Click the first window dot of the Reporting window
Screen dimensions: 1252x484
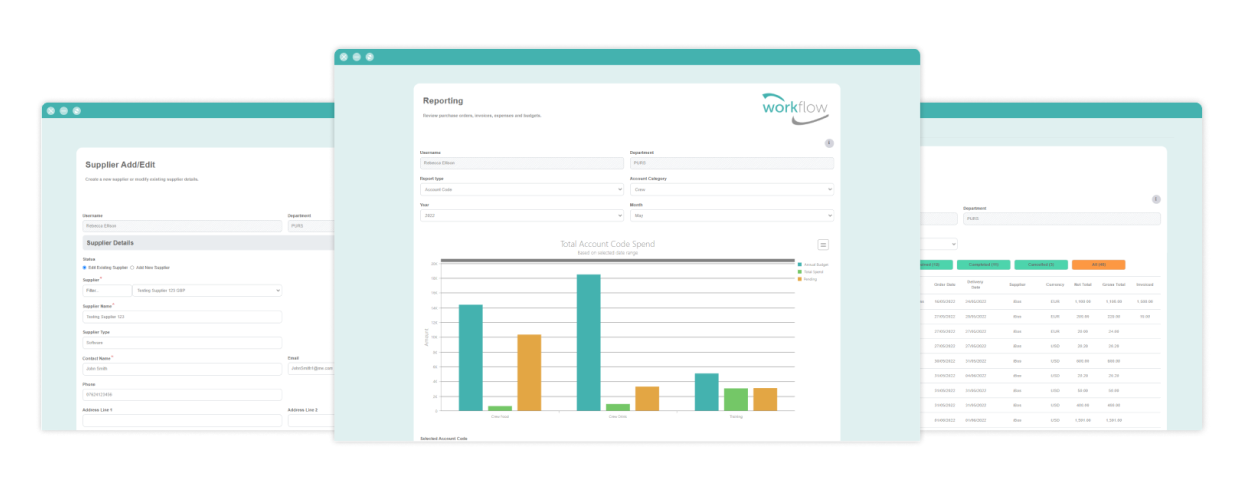click(344, 57)
